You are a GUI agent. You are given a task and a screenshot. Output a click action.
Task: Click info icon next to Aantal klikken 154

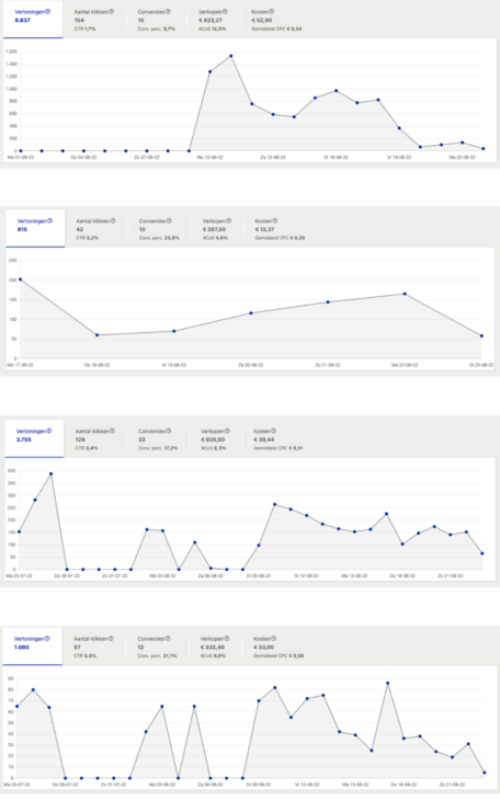[111, 11]
